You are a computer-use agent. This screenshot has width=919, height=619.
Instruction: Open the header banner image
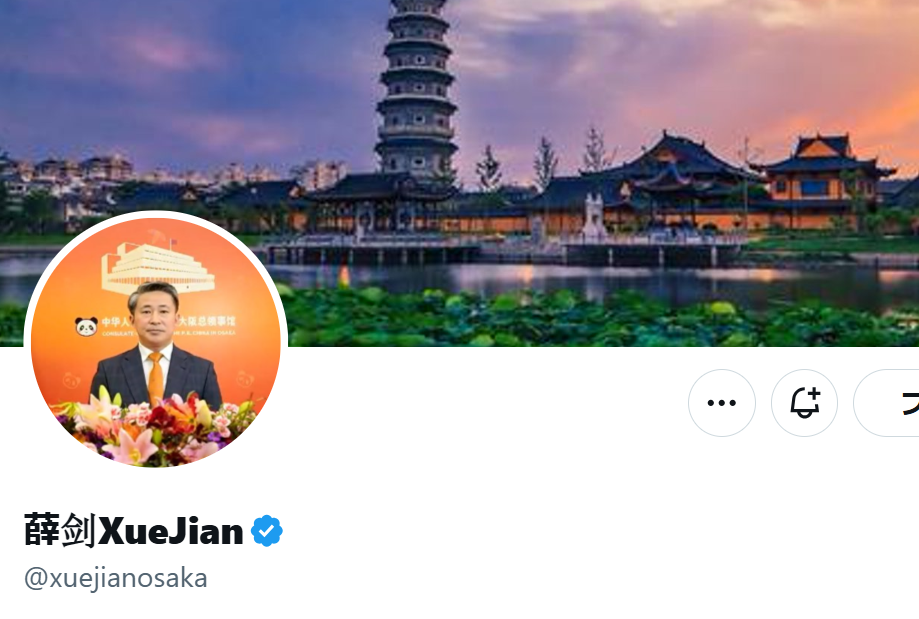pos(460,173)
